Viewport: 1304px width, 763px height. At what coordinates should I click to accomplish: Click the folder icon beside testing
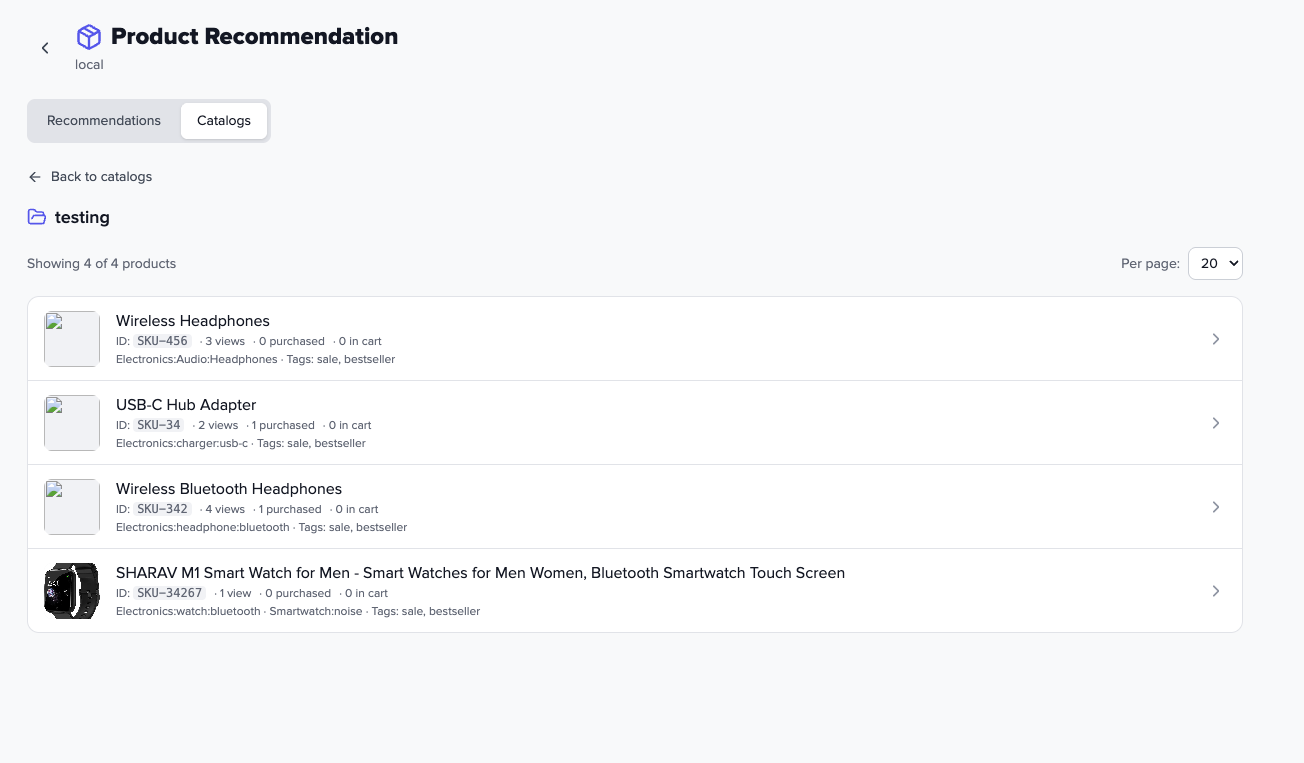coord(38,216)
